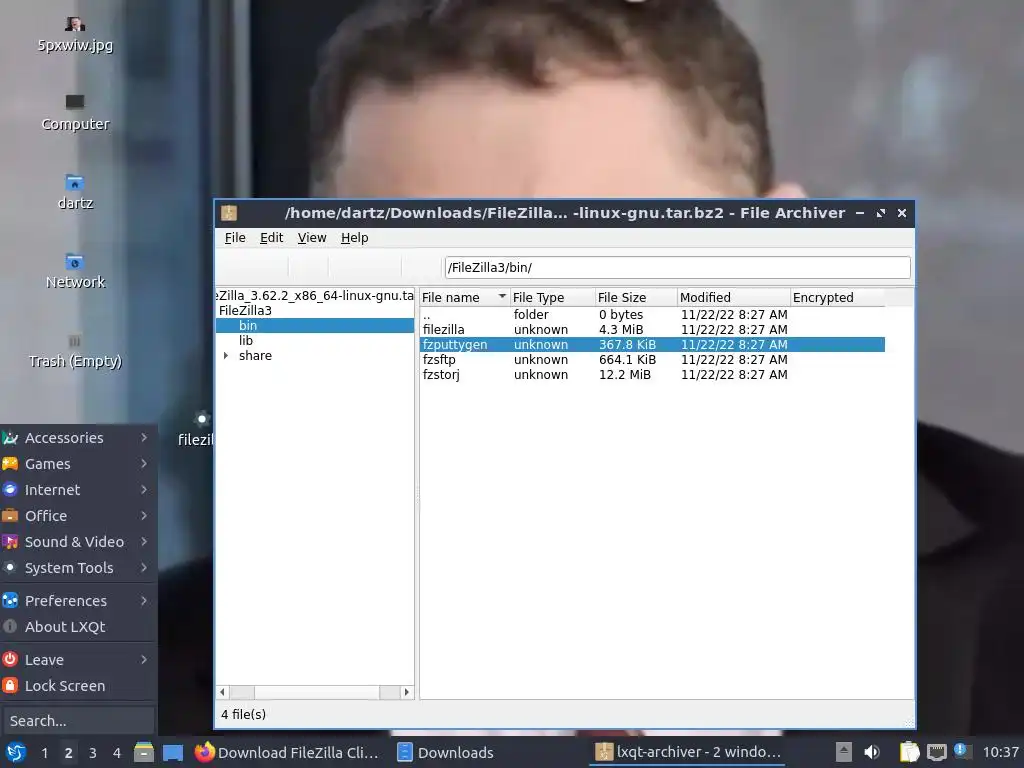
Task: Launch the file manager quick-launch icon
Action: pos(144,752)
